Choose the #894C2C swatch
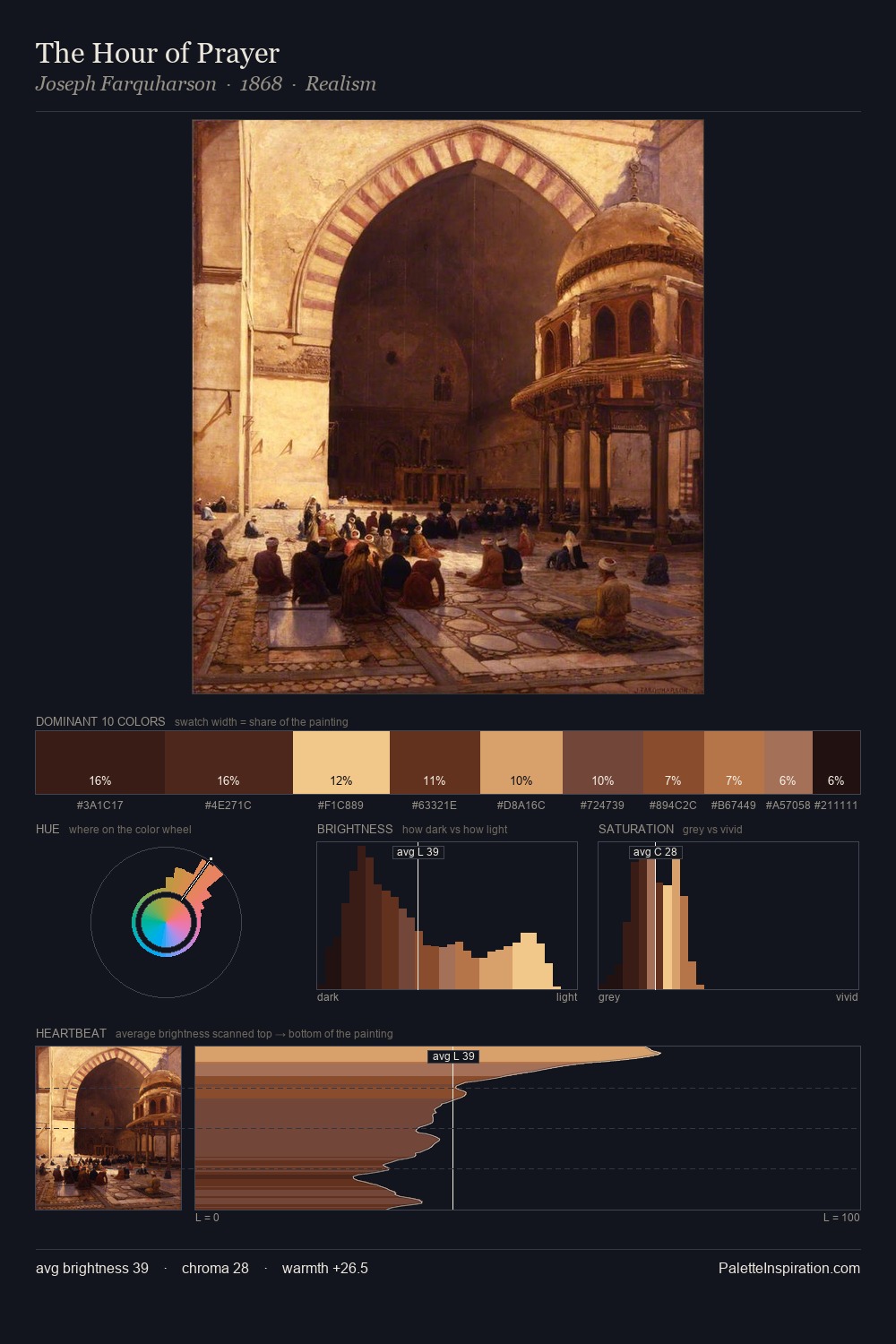 [674, 762]
